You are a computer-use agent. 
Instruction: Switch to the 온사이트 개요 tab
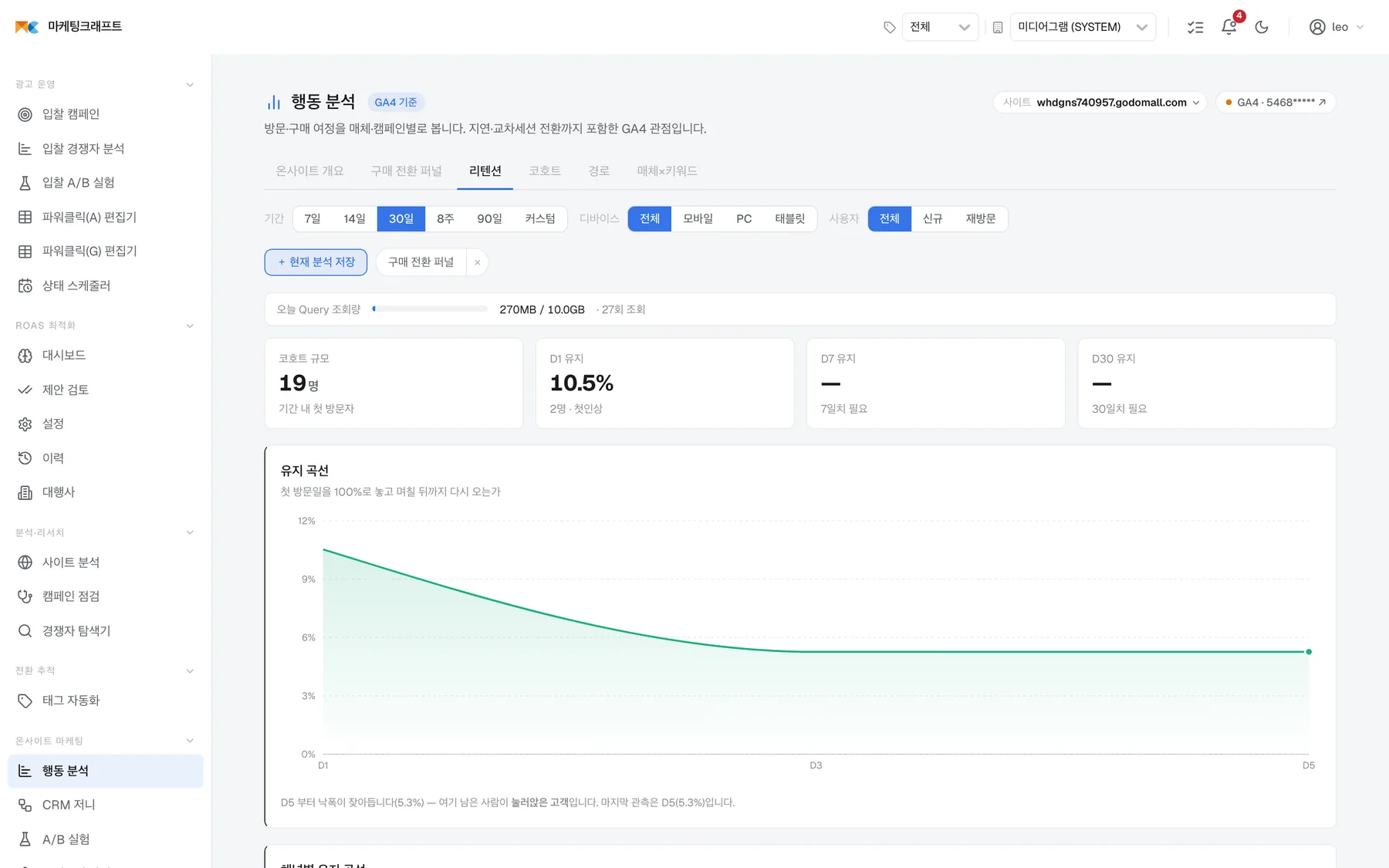[310, 171]
